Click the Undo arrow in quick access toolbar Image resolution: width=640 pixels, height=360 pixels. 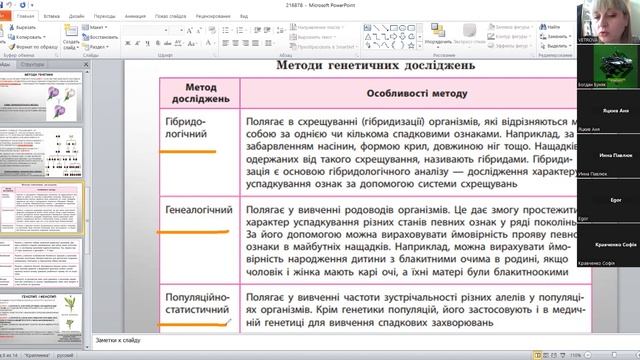pyautogui.click(x=9, y=5)
